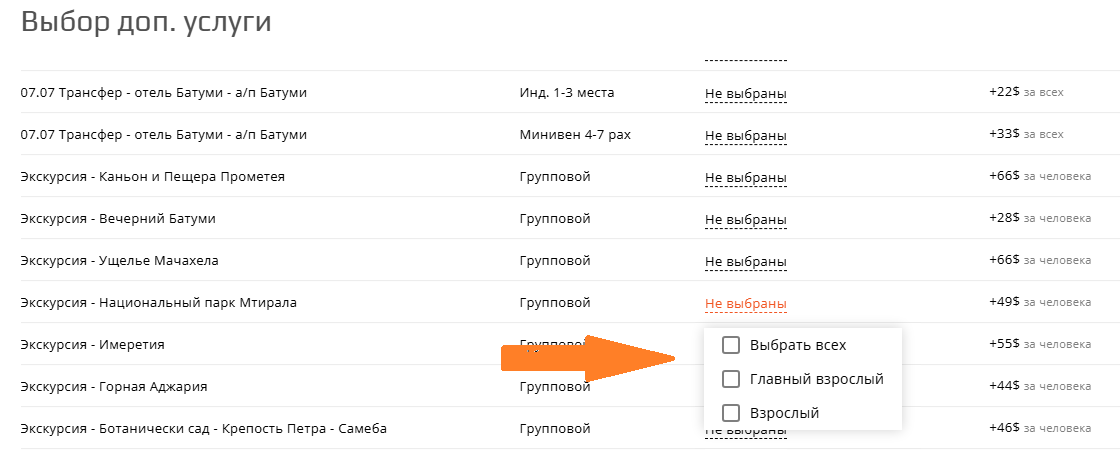Click 'Экскурсия - Имеретия' row title
This screenshot has width=1120, height=457.
(93, 345)
